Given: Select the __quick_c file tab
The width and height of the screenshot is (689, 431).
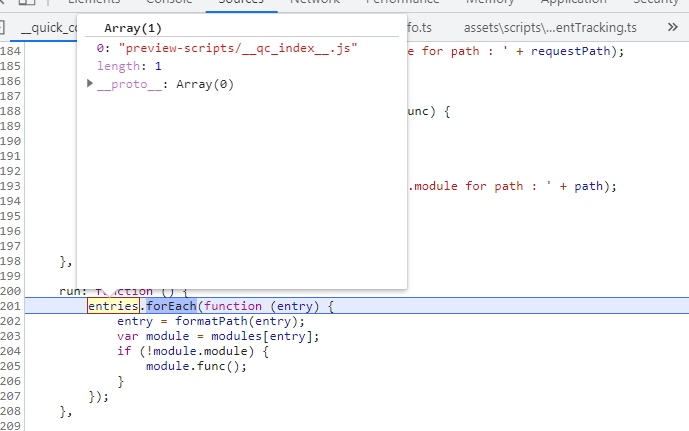Looking at the screenshot, I should tap(48, 28).
